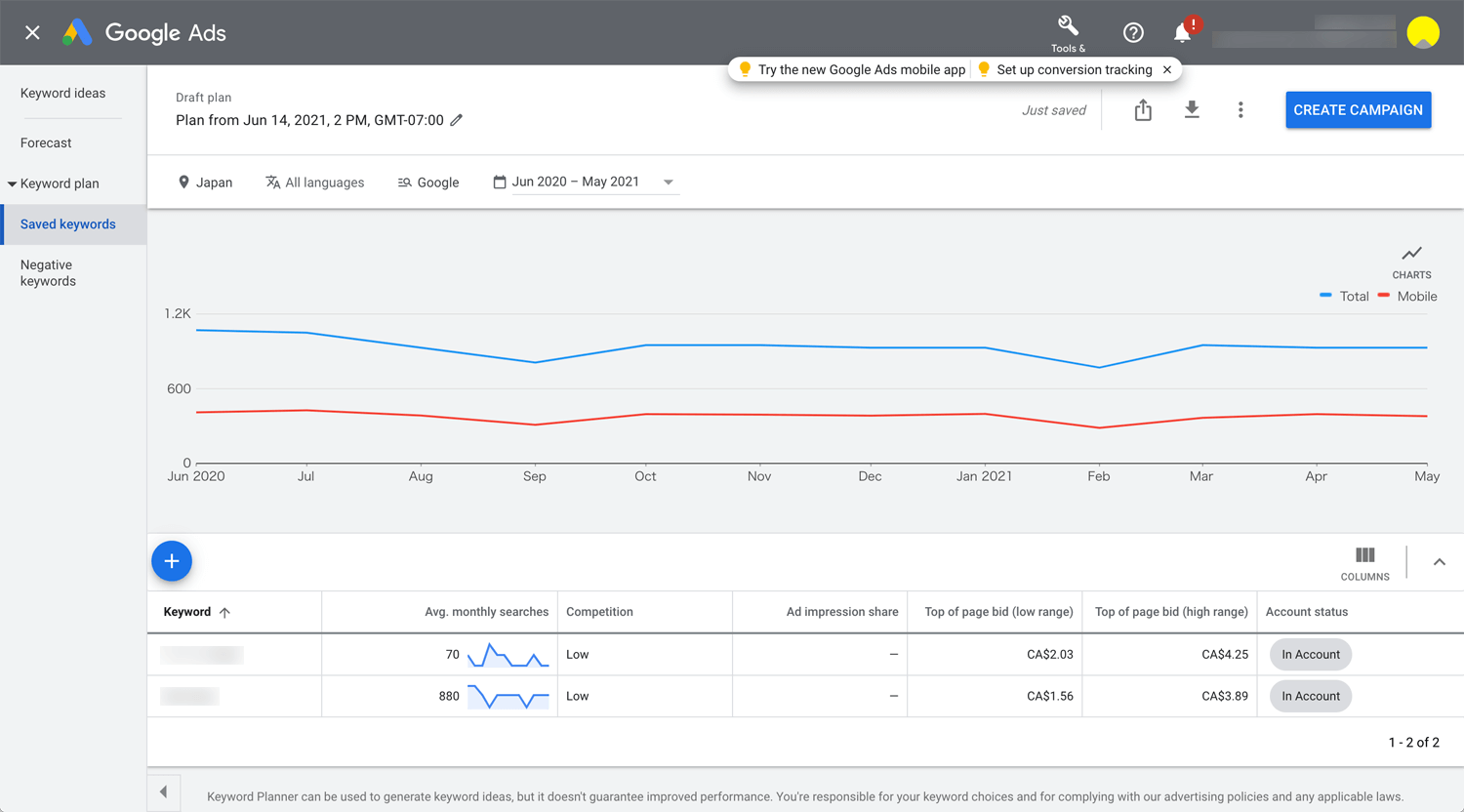Open Negative keywords in the sidebar
The width and height of the screenshot is (1464, 812).
pyautogui.click(x=48, y=272)
